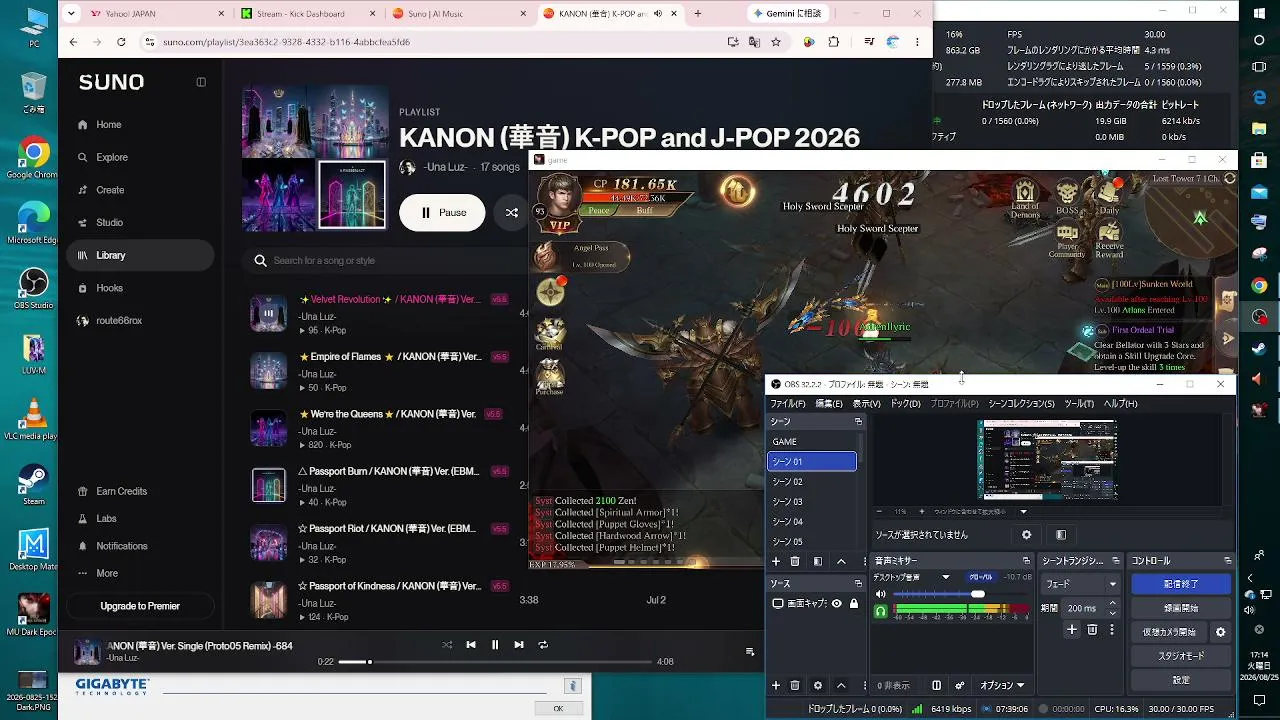This screenshot has height=720, width=1280.
Task: Open the 表示(V) menu in OBS
Action: [x=866, y=404]
